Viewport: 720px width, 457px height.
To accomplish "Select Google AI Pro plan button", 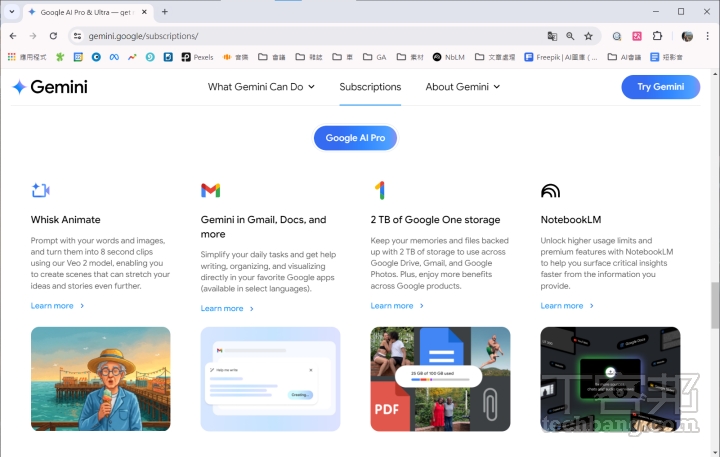I will click(x=355, y=138).
